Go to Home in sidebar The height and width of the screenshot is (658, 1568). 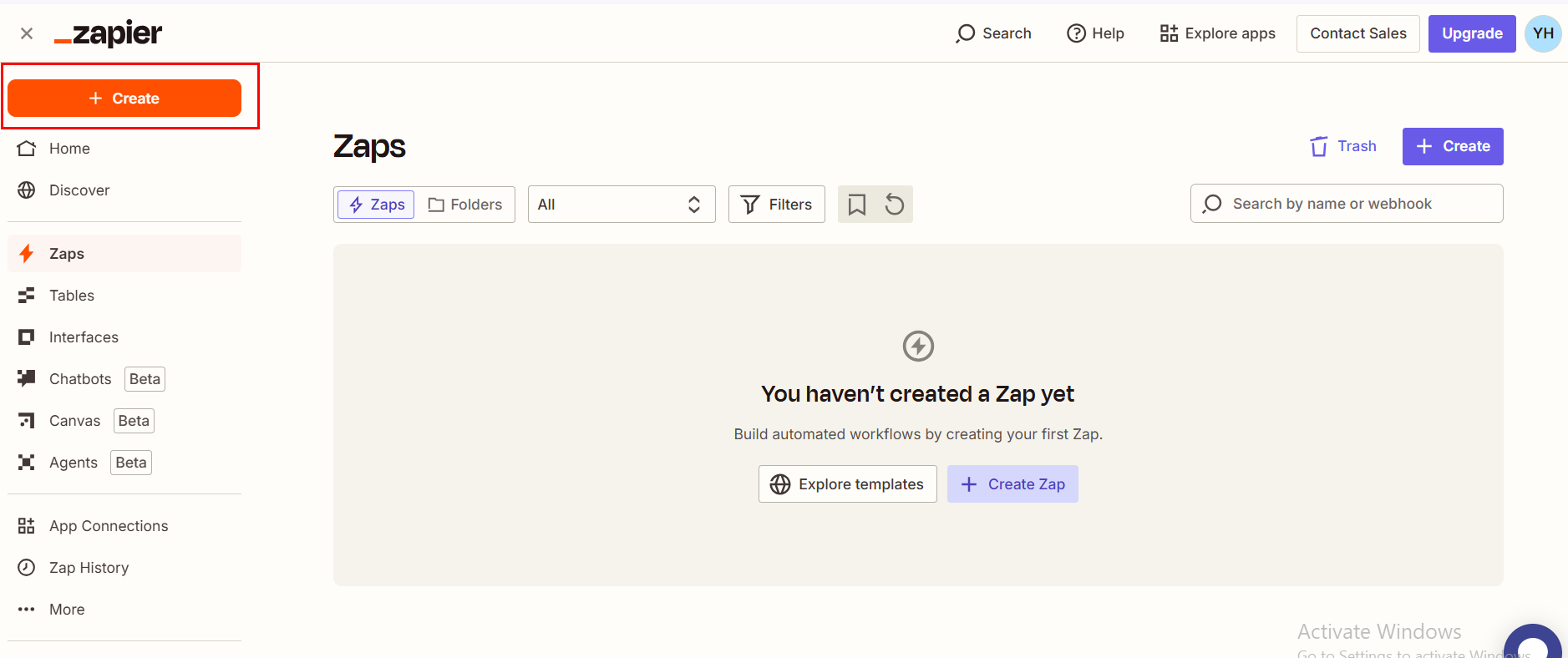pos(69,149)
